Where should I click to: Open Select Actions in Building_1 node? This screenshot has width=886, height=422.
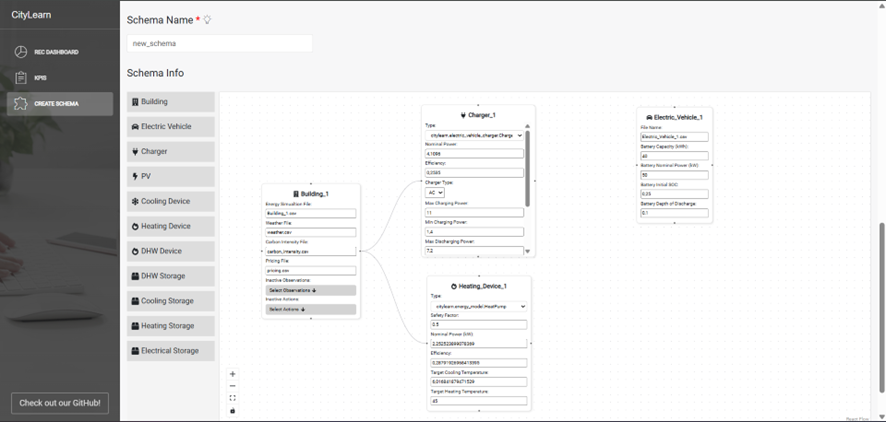point(310,309)
